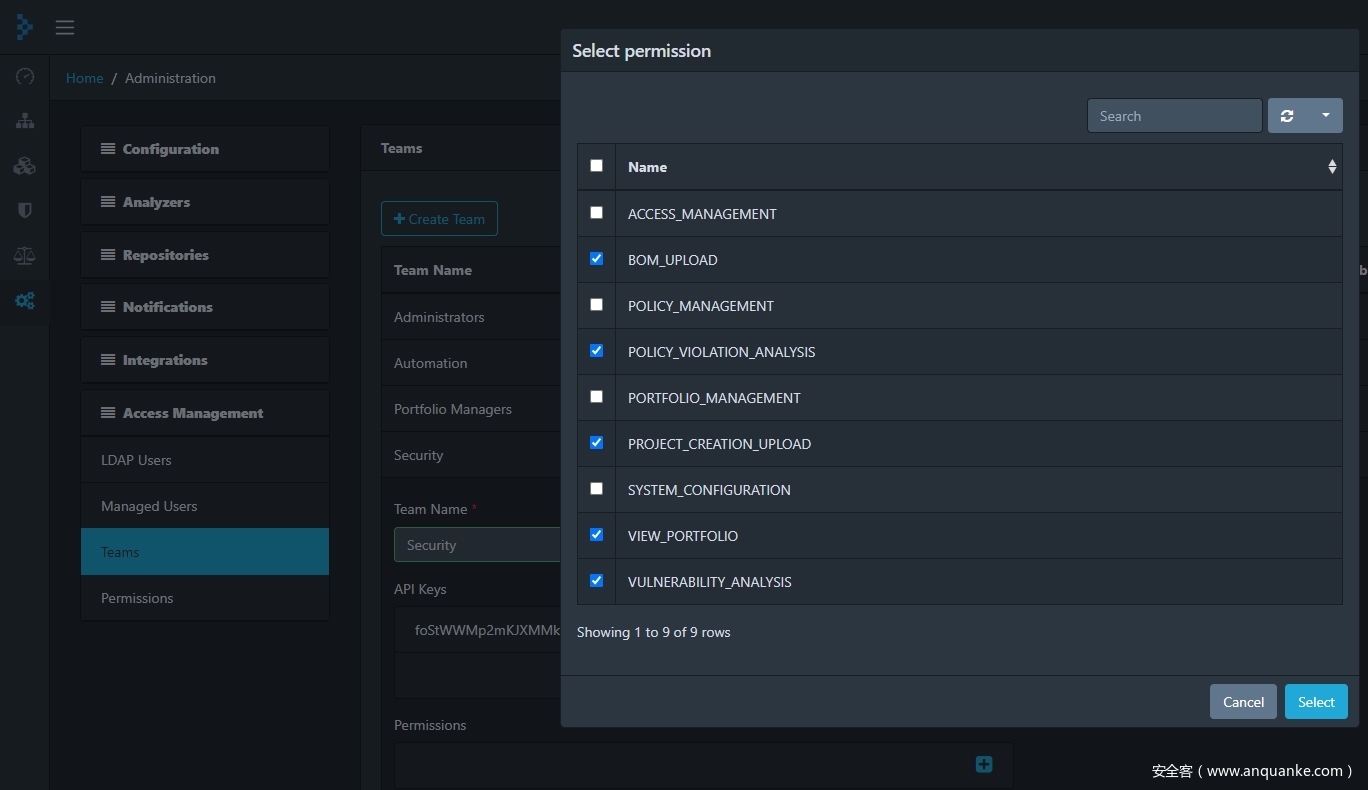Click the plus icon under Permissions
Screen dimensions: 1368x790
point(984,764)
